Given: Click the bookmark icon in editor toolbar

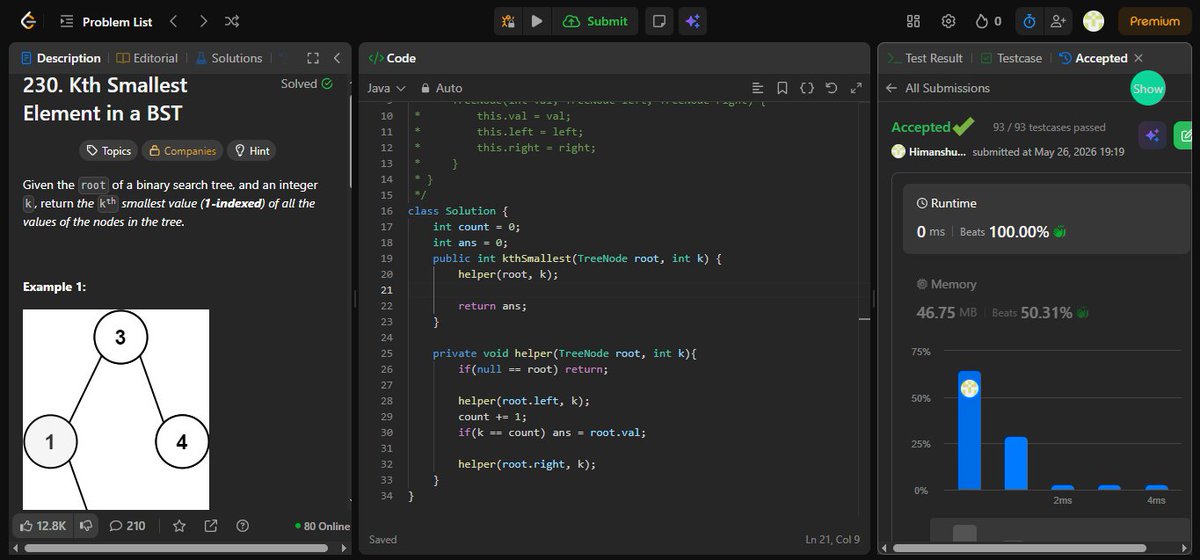Looking at the screenshot, I should point(782,88).
